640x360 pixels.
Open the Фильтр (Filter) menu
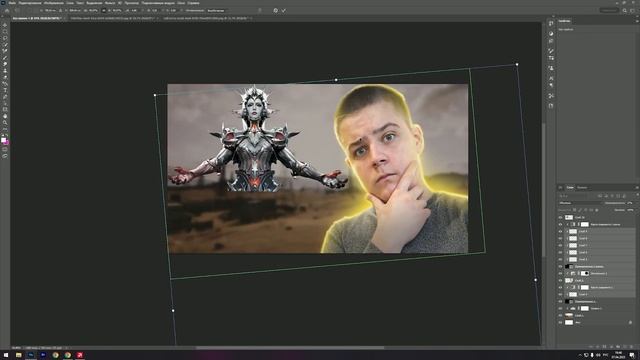coord(110,3)
